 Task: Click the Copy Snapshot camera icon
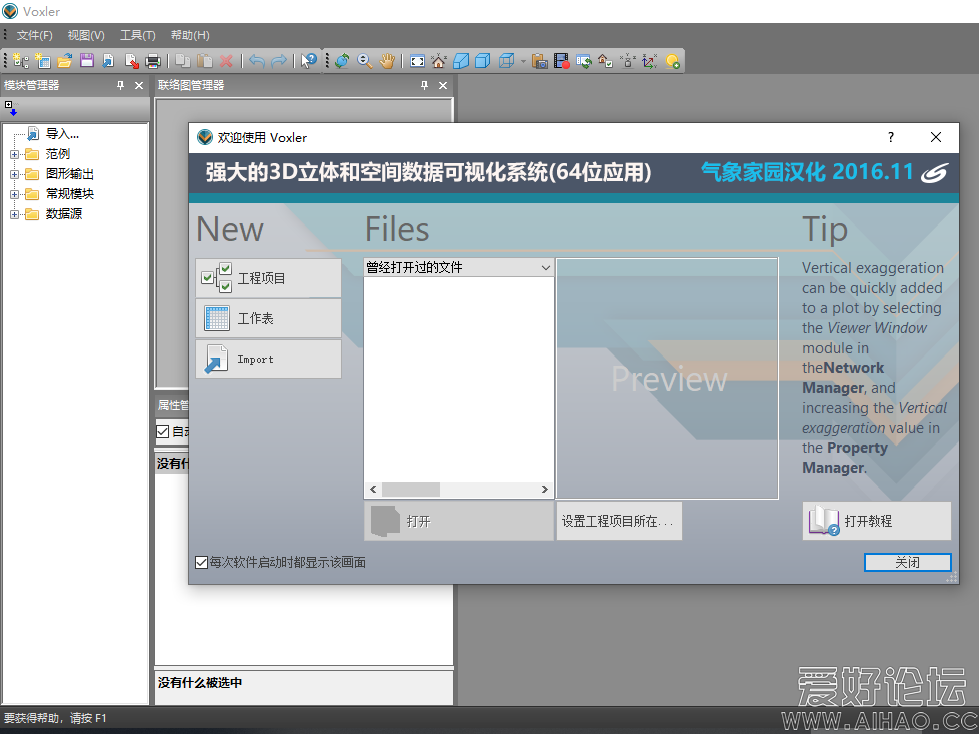tap(539, 61)
